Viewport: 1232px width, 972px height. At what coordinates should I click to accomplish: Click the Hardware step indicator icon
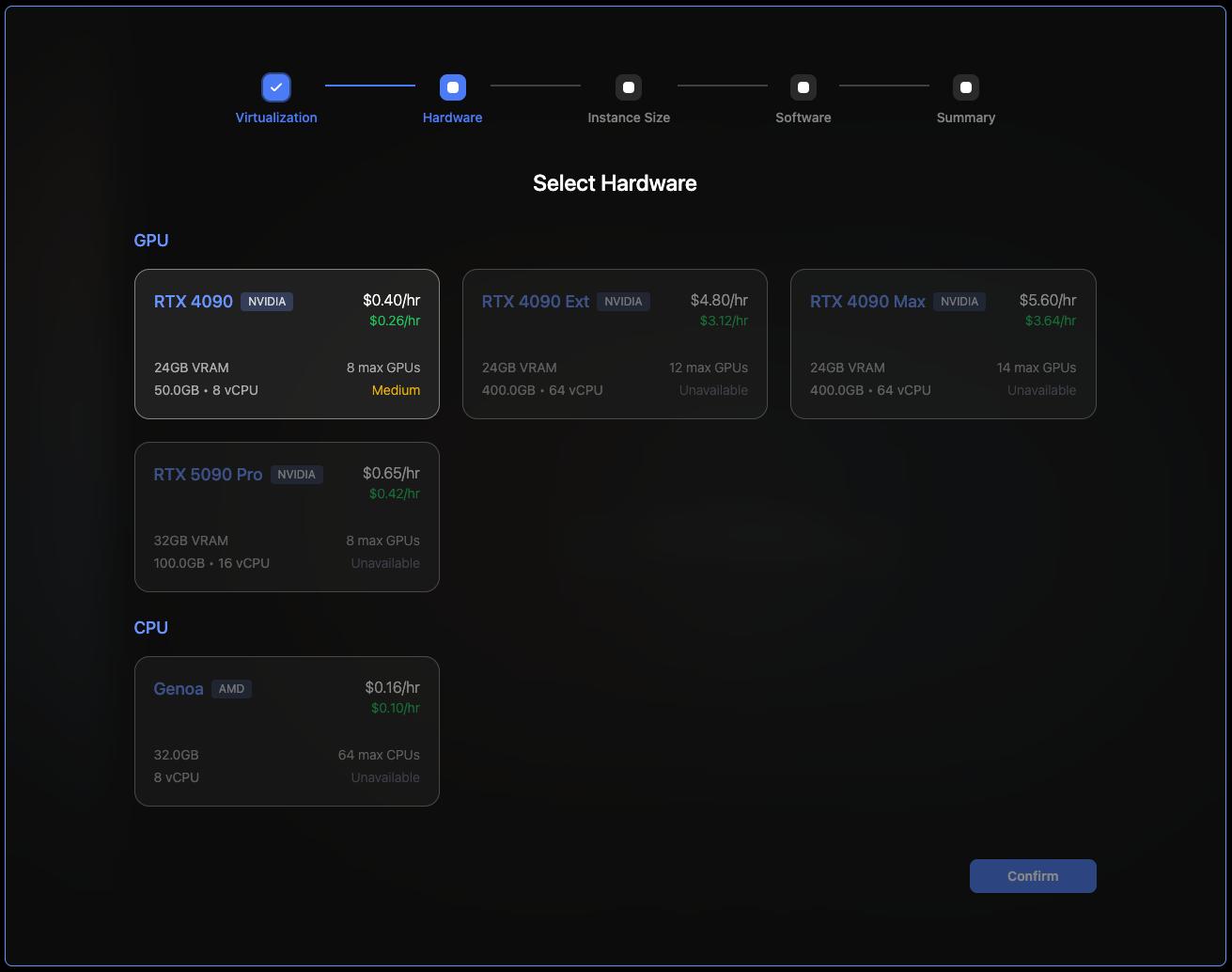click(453, 87)
